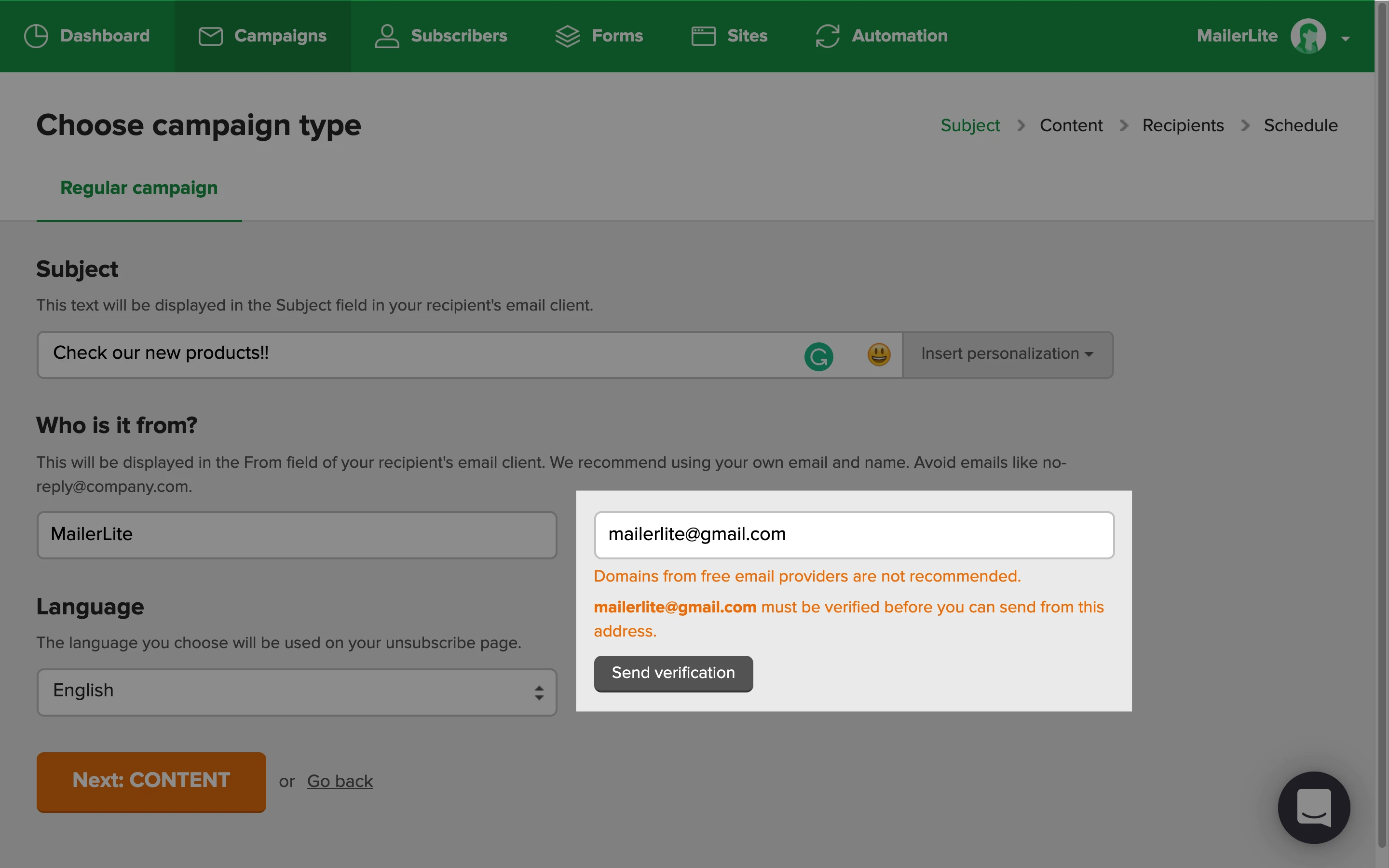
Task: Open the English language selector
Action: [x=297, y=692]
